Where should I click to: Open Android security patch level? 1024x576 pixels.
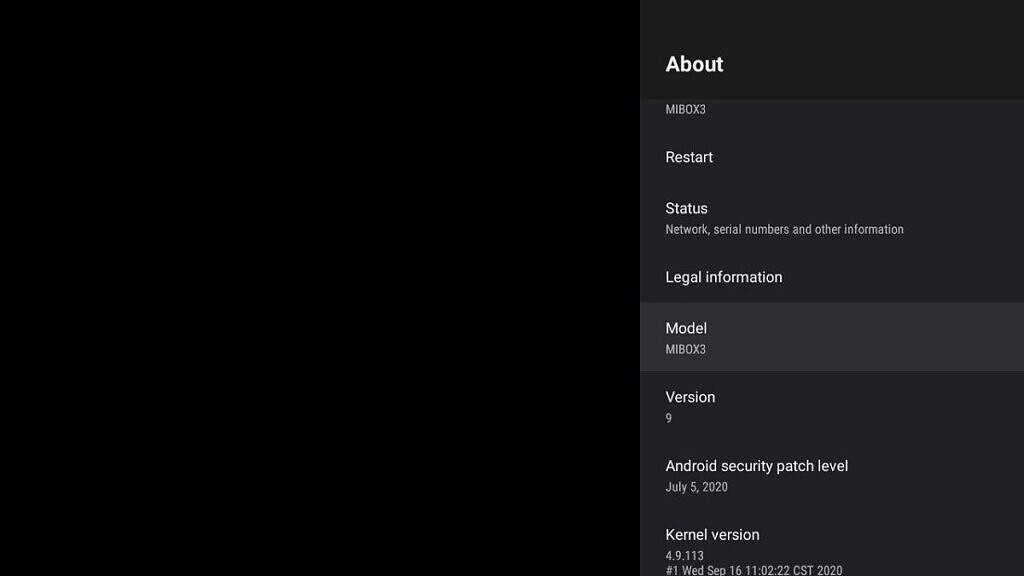pyautogui.click(x=831, y=475)
